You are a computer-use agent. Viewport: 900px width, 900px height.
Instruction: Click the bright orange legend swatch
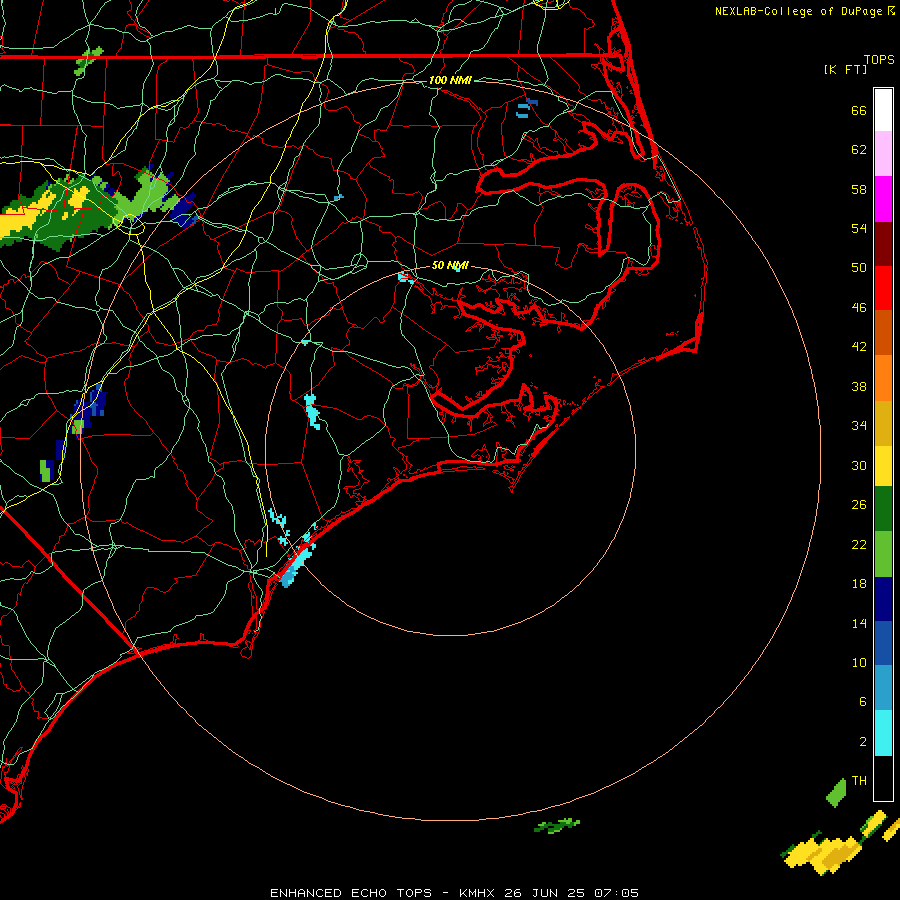(883, 378)
